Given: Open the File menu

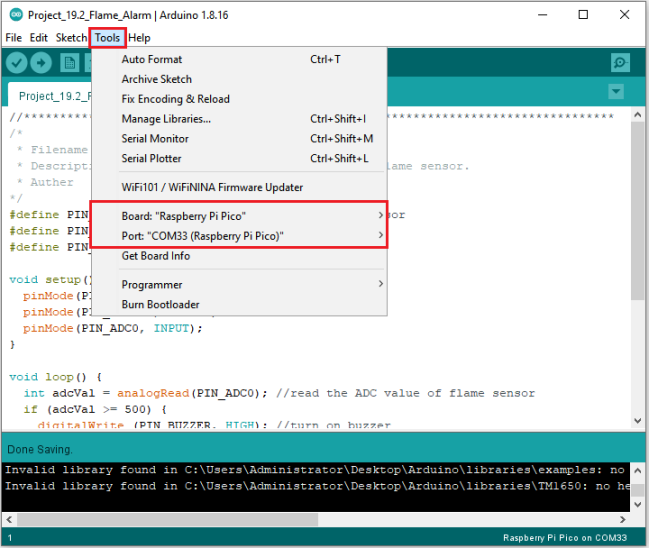Looking at the screenshot, I should (x=13, y=38).
